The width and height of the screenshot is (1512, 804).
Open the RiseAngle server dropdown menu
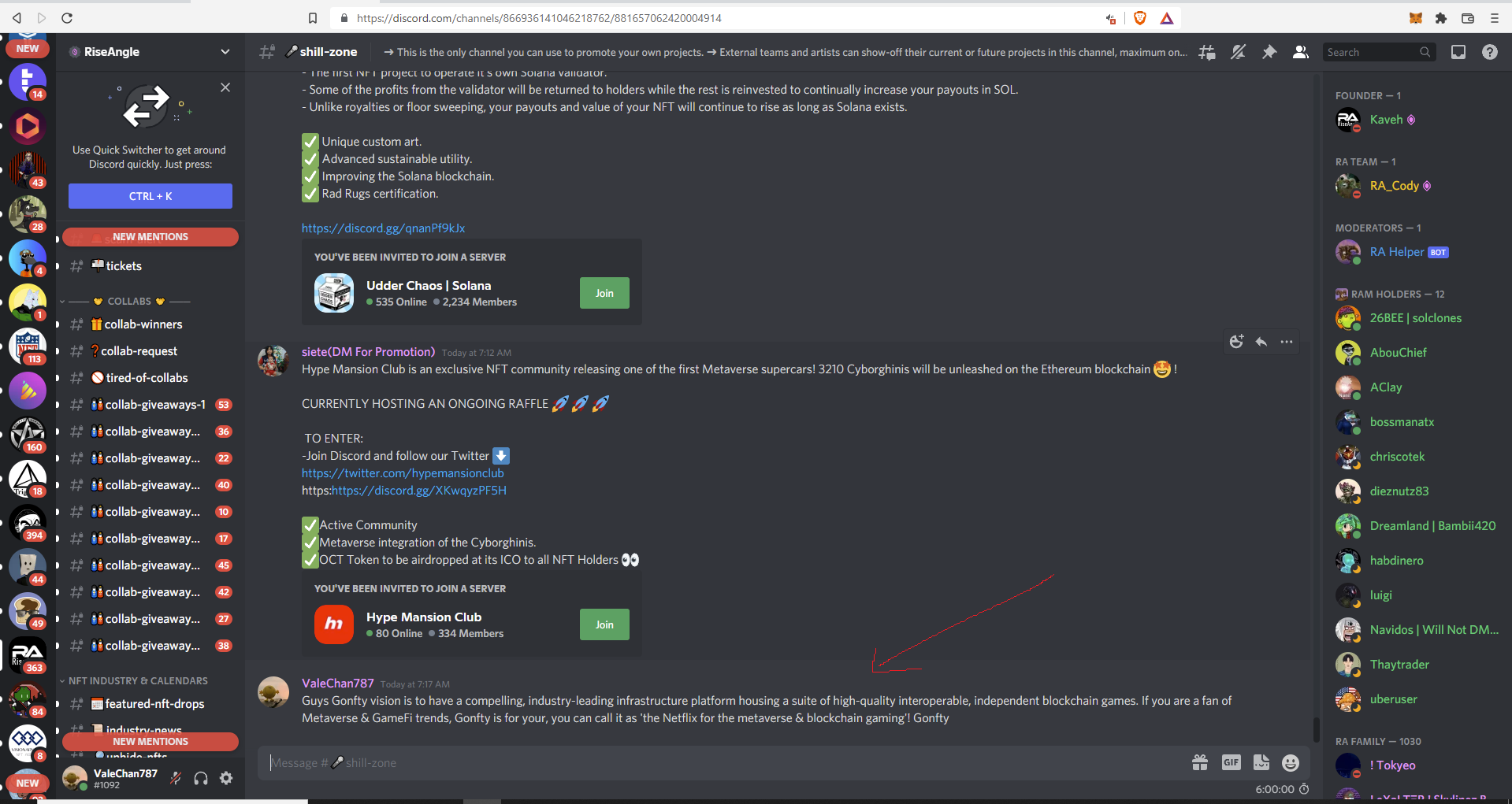[x=225, y=52]
